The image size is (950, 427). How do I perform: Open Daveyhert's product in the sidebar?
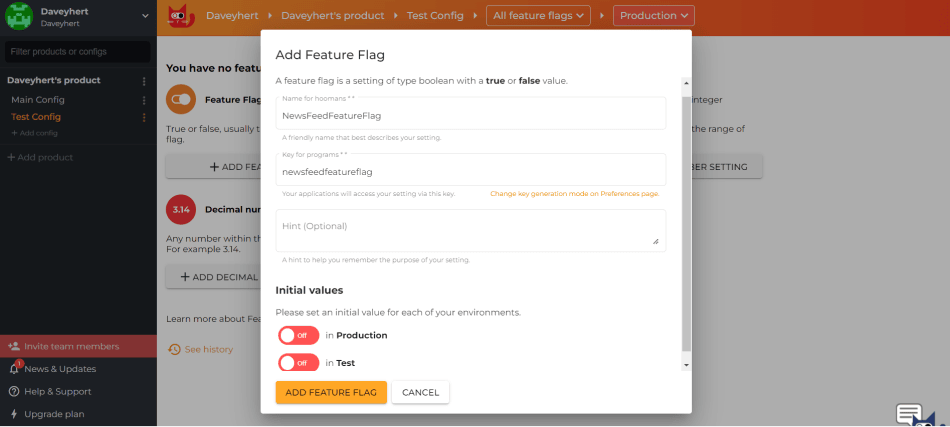tap(54, 81)
